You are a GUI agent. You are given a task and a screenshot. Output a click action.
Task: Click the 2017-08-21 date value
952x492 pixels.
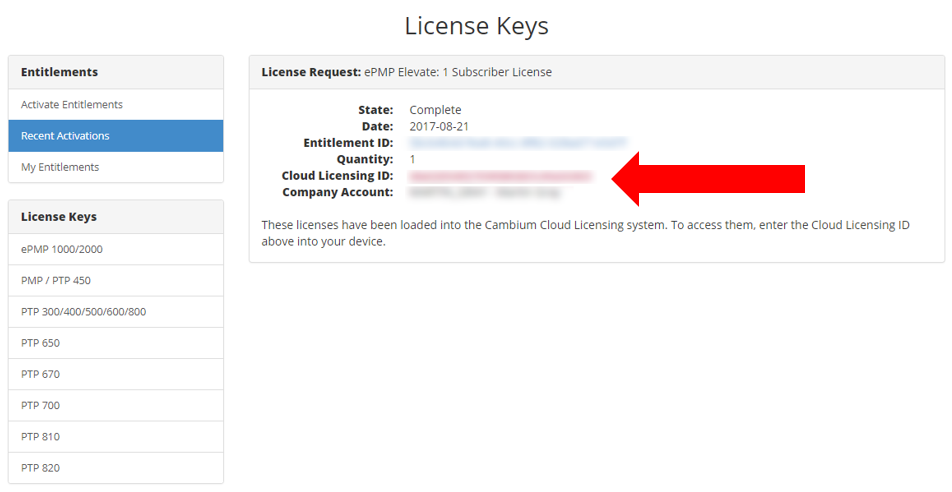coord(439,127)
